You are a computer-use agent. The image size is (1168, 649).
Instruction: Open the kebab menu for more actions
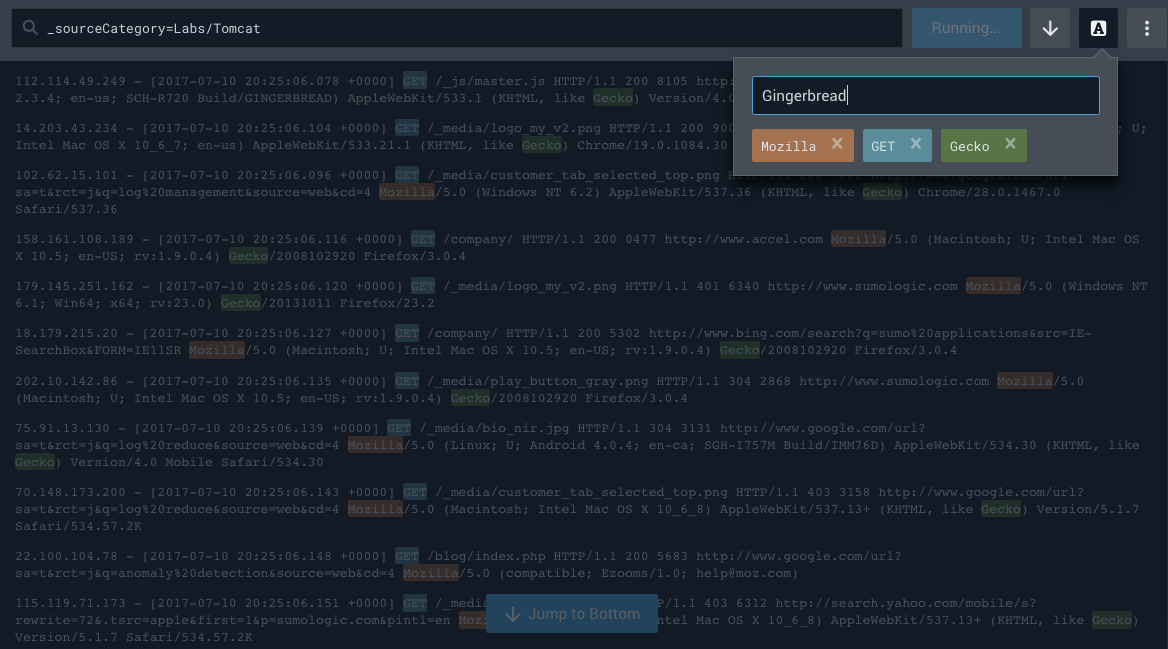[x=1146, y=27]
